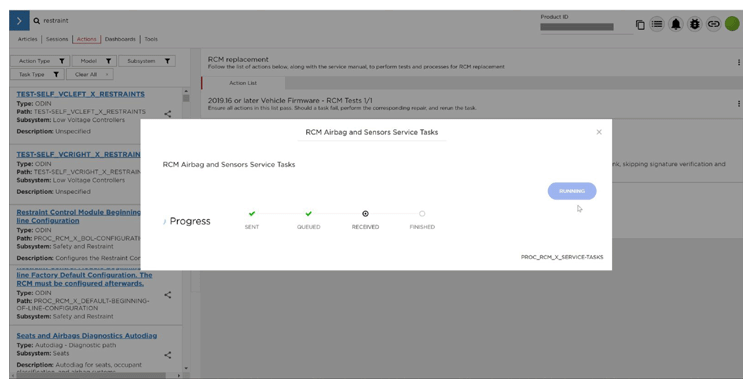Open the Subsystem filter dropdown
The image size is (752, 388).
click(x=147, y=61)
